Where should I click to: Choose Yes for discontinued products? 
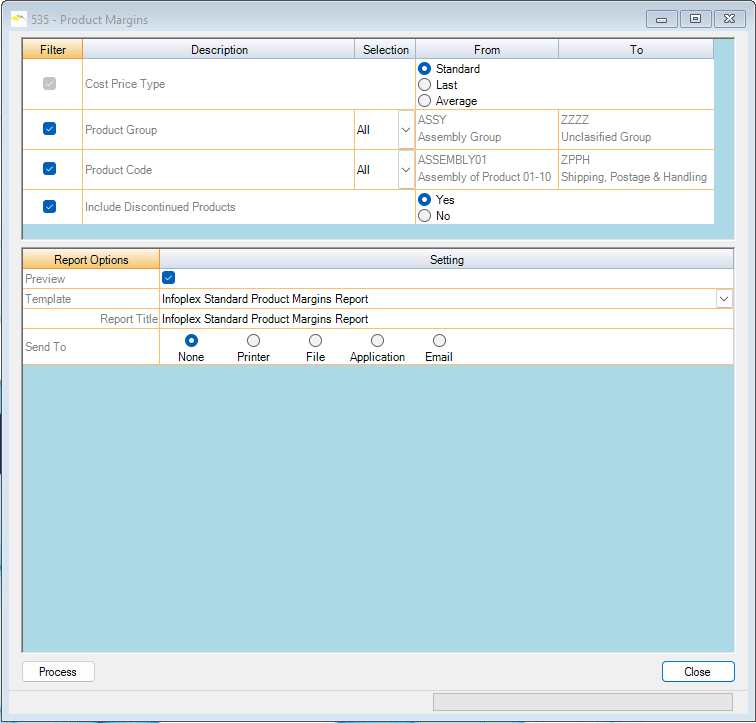(x=424, y=200)
